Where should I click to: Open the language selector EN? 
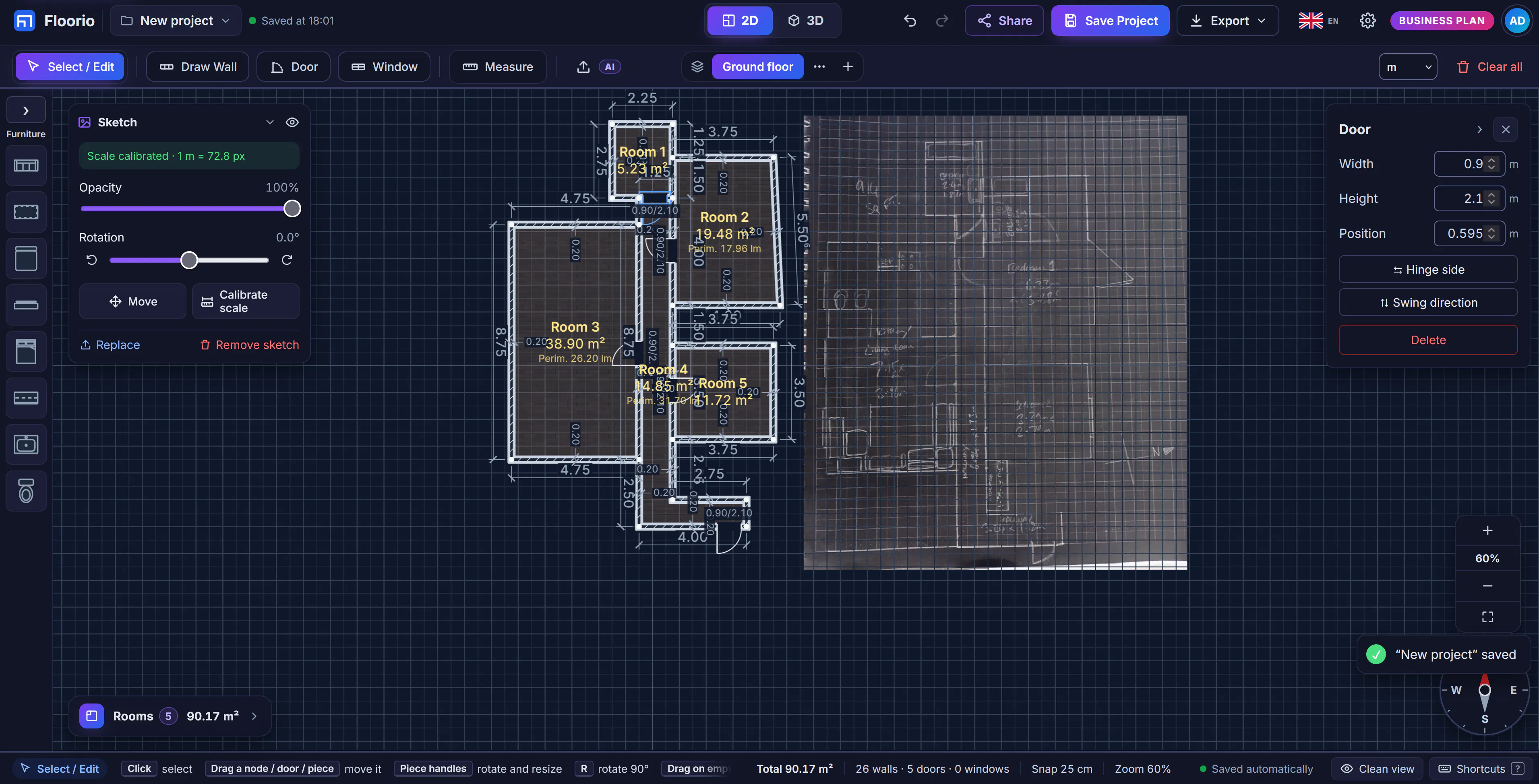pos(1319,21)
